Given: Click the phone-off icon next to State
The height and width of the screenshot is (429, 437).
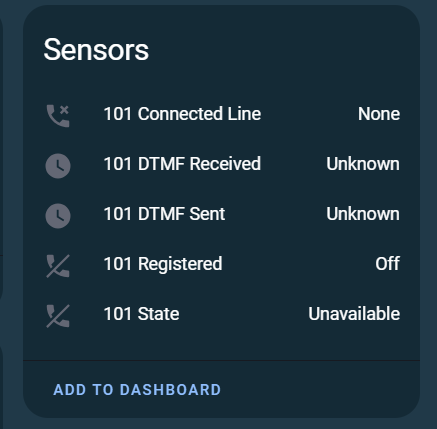Looking at the screenshot, I should 58,316.
